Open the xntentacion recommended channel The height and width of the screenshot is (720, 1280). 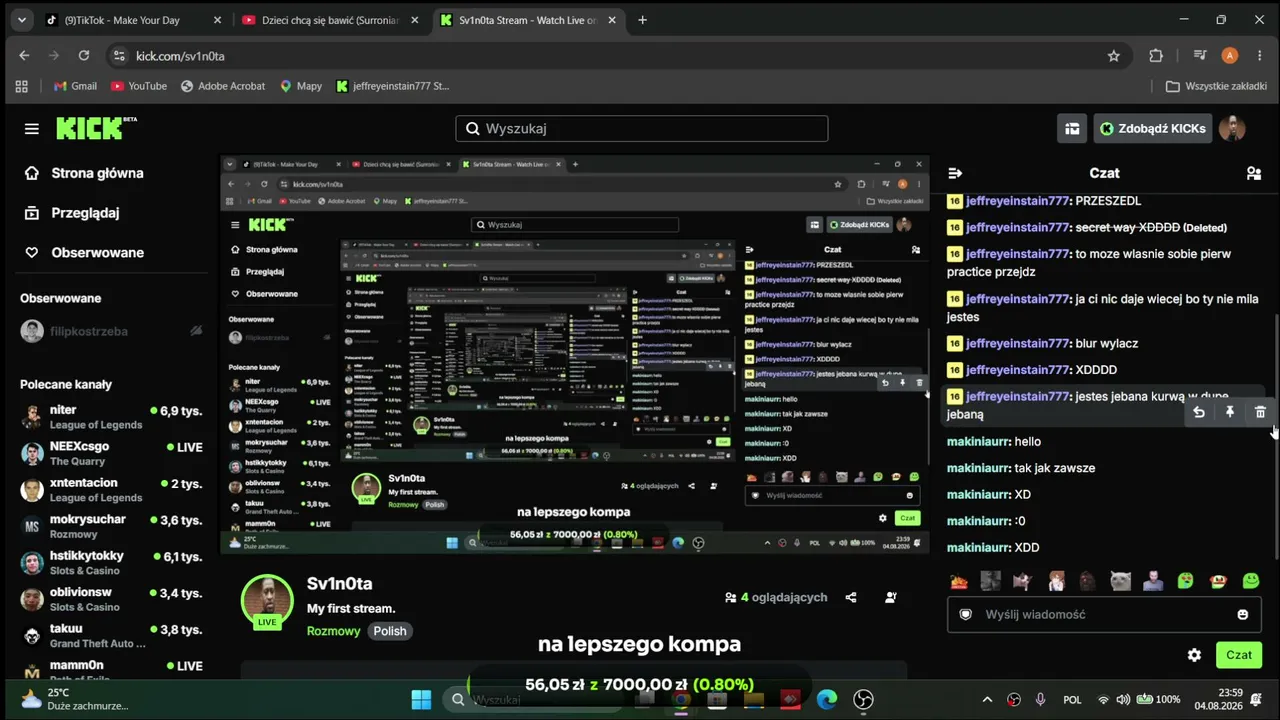pyautogui.click(x=112, y=490)
